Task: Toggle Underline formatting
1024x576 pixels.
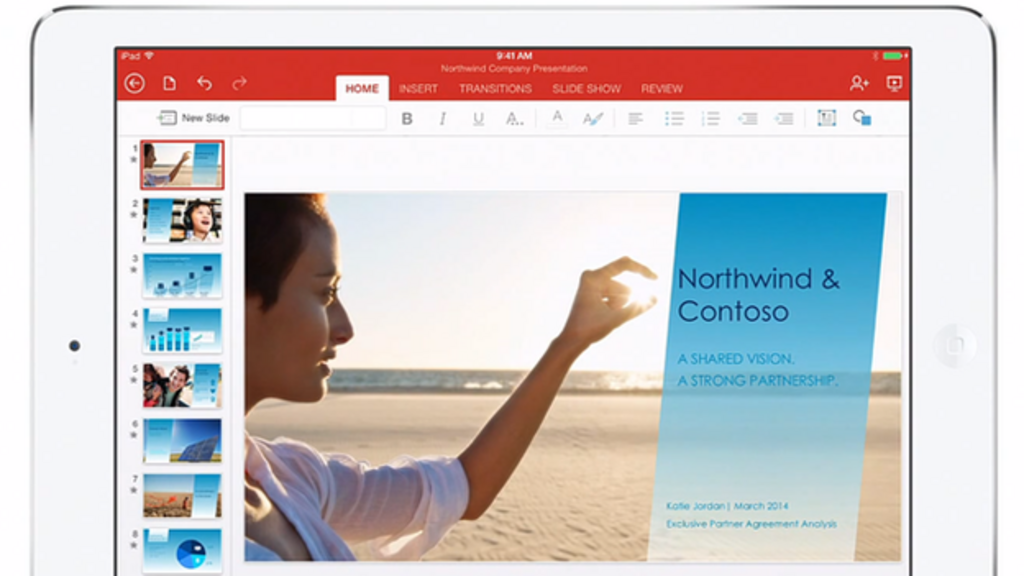Action: 478,118
